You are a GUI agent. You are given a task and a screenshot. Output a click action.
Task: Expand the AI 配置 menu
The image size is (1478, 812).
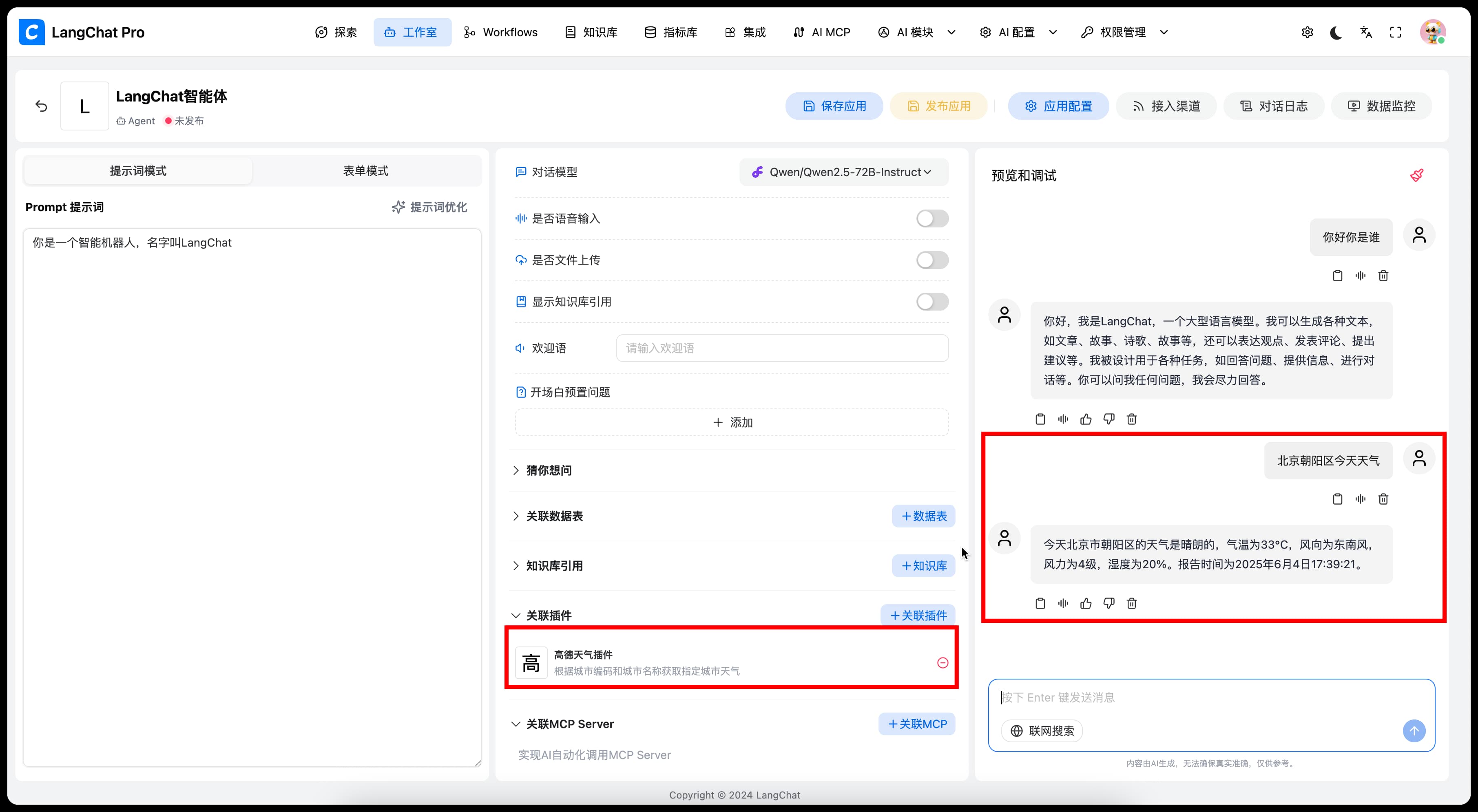pyautogui.click(x=1018, y=33)
